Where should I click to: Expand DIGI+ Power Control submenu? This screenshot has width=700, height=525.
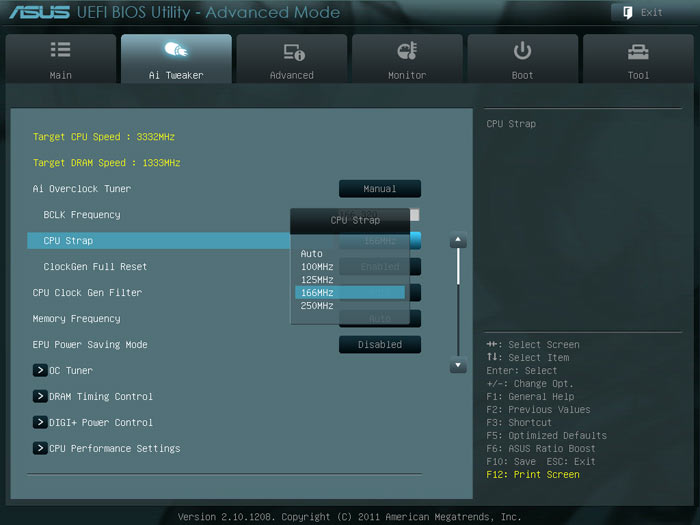point(41,423)
